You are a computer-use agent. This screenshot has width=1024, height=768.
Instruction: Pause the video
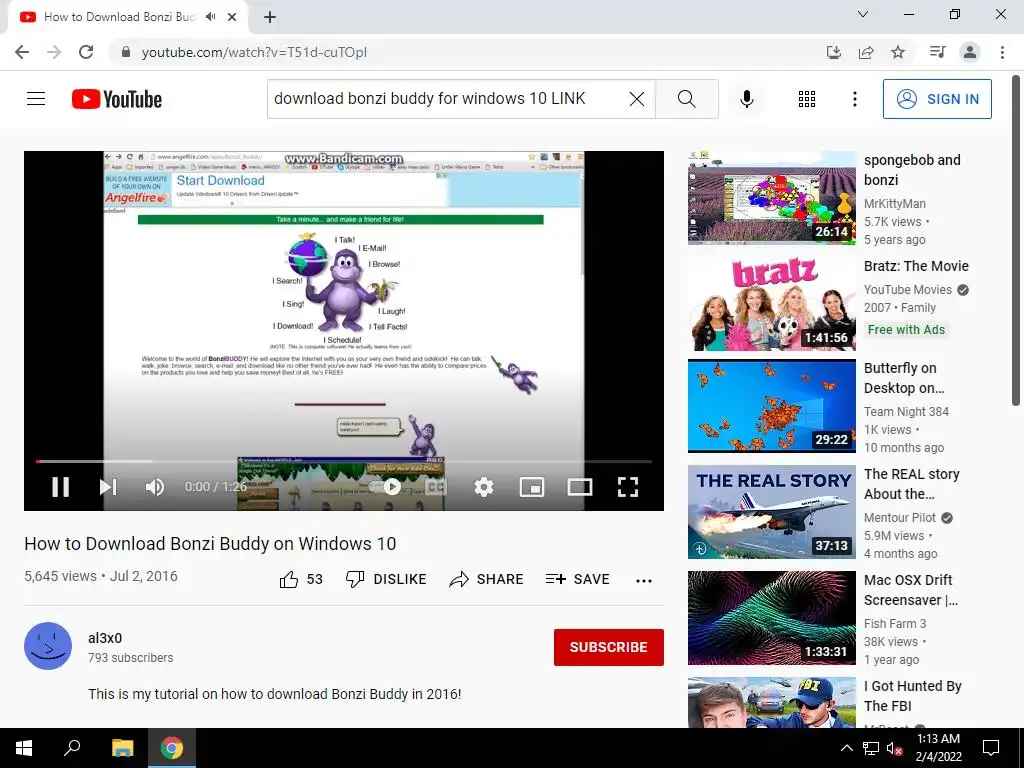61,487
